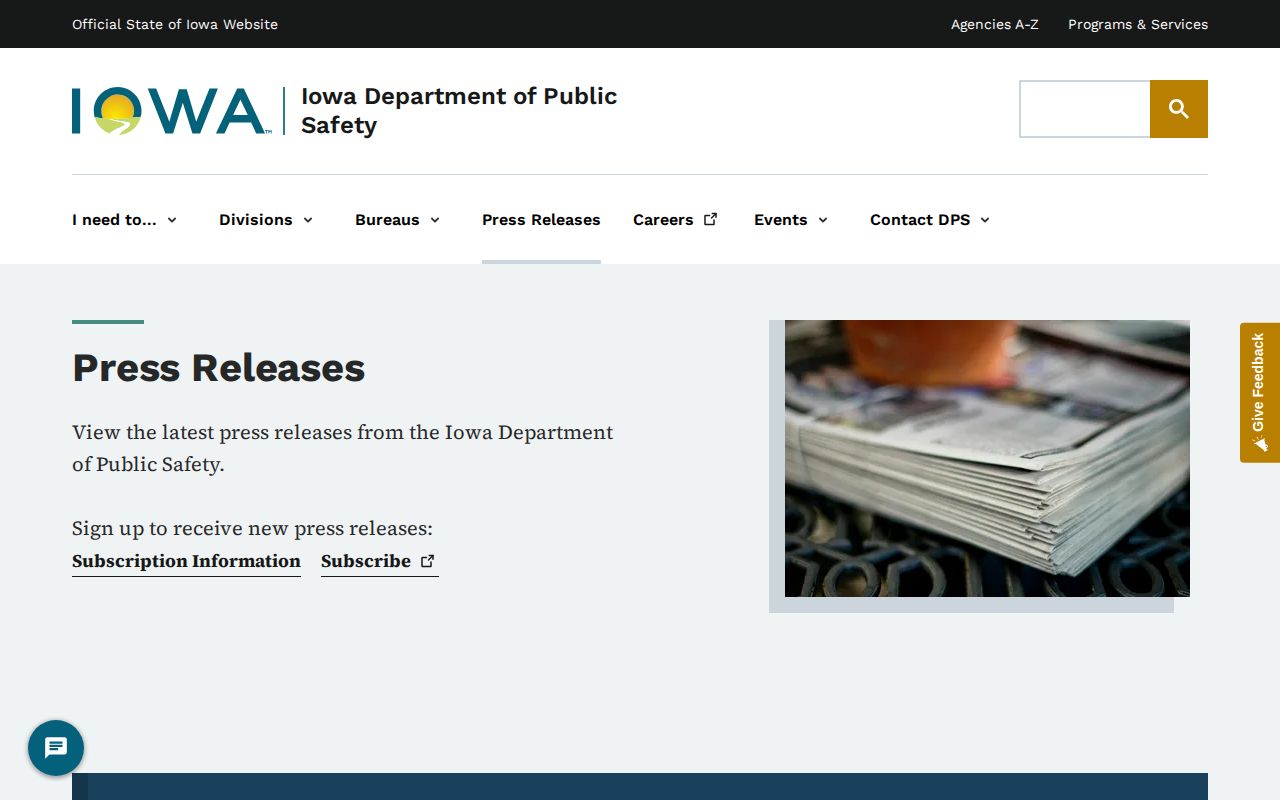Open the chat bubble widget
The width and height of the screenshot is (1280, 800).
56,748
